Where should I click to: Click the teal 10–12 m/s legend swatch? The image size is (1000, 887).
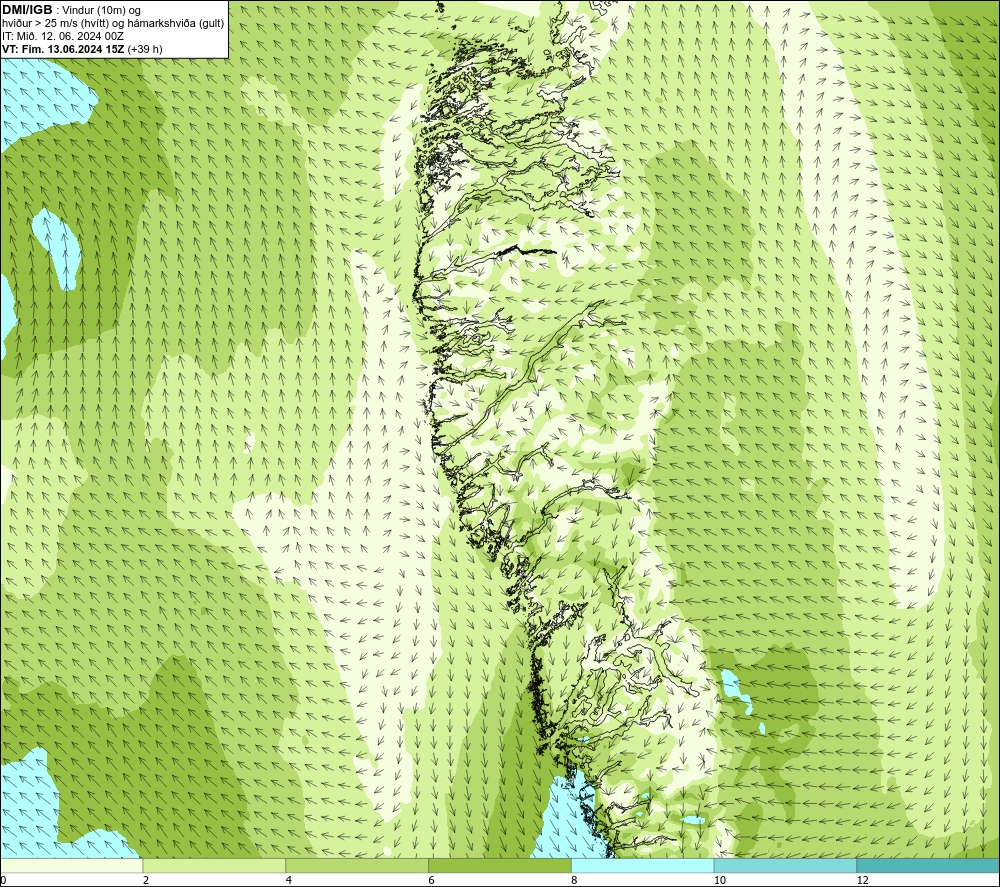(x=786, y=865)
